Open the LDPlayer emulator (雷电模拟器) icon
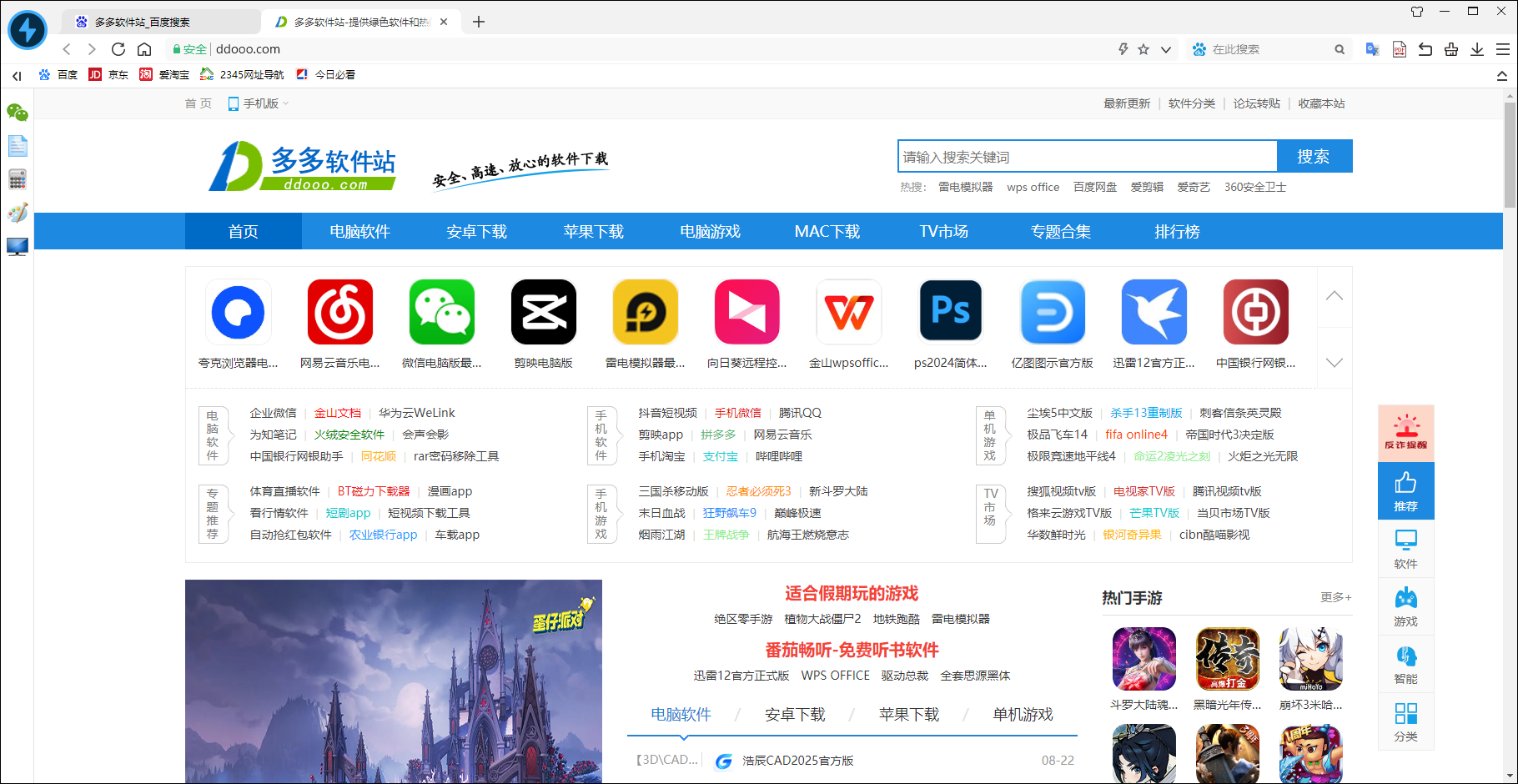1518x784 pixels. [646, 312]
